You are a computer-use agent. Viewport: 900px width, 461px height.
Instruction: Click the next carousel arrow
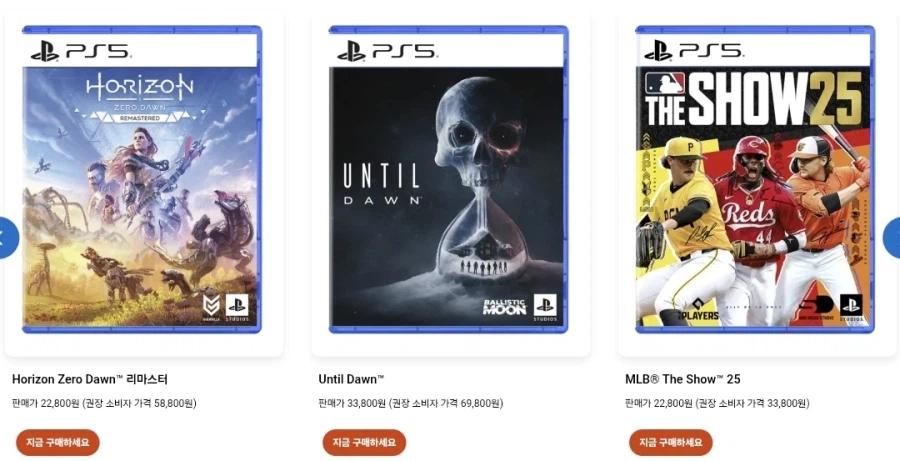pos(893,237)
